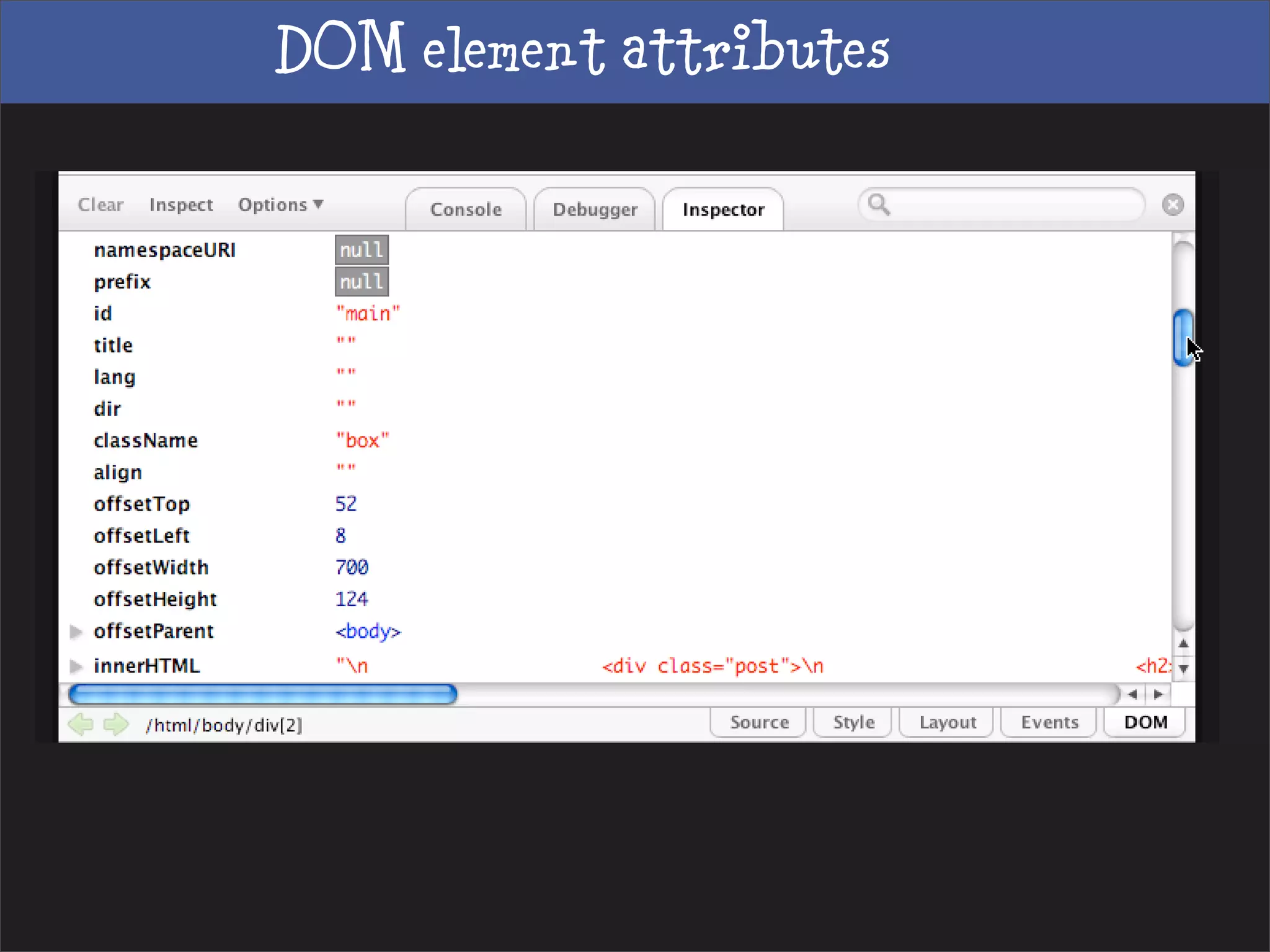1270x952 pixels.
Task: Click vertical scroll up arrow
Action: 1183,643
